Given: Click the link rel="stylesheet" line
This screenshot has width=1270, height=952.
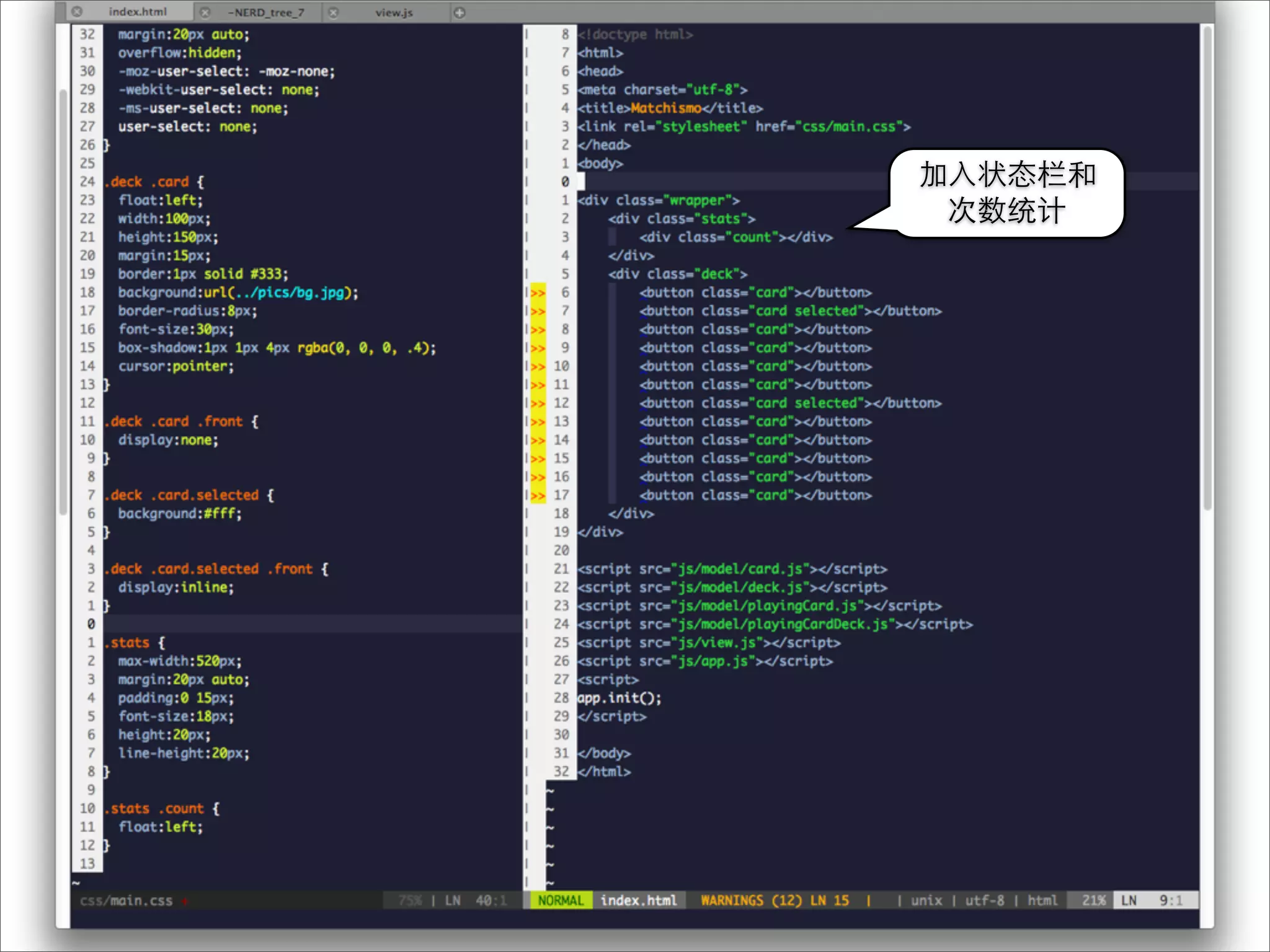Looking at the screenshot, I should click(744, 127).
